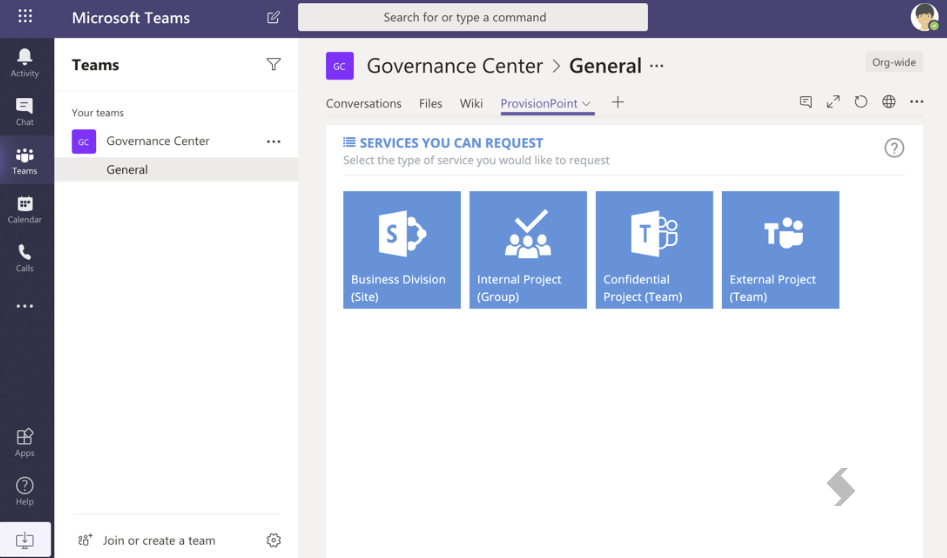Switch to the Files tab
The image size is (947, 558).
pyautogui.click(x=431, y=103)
